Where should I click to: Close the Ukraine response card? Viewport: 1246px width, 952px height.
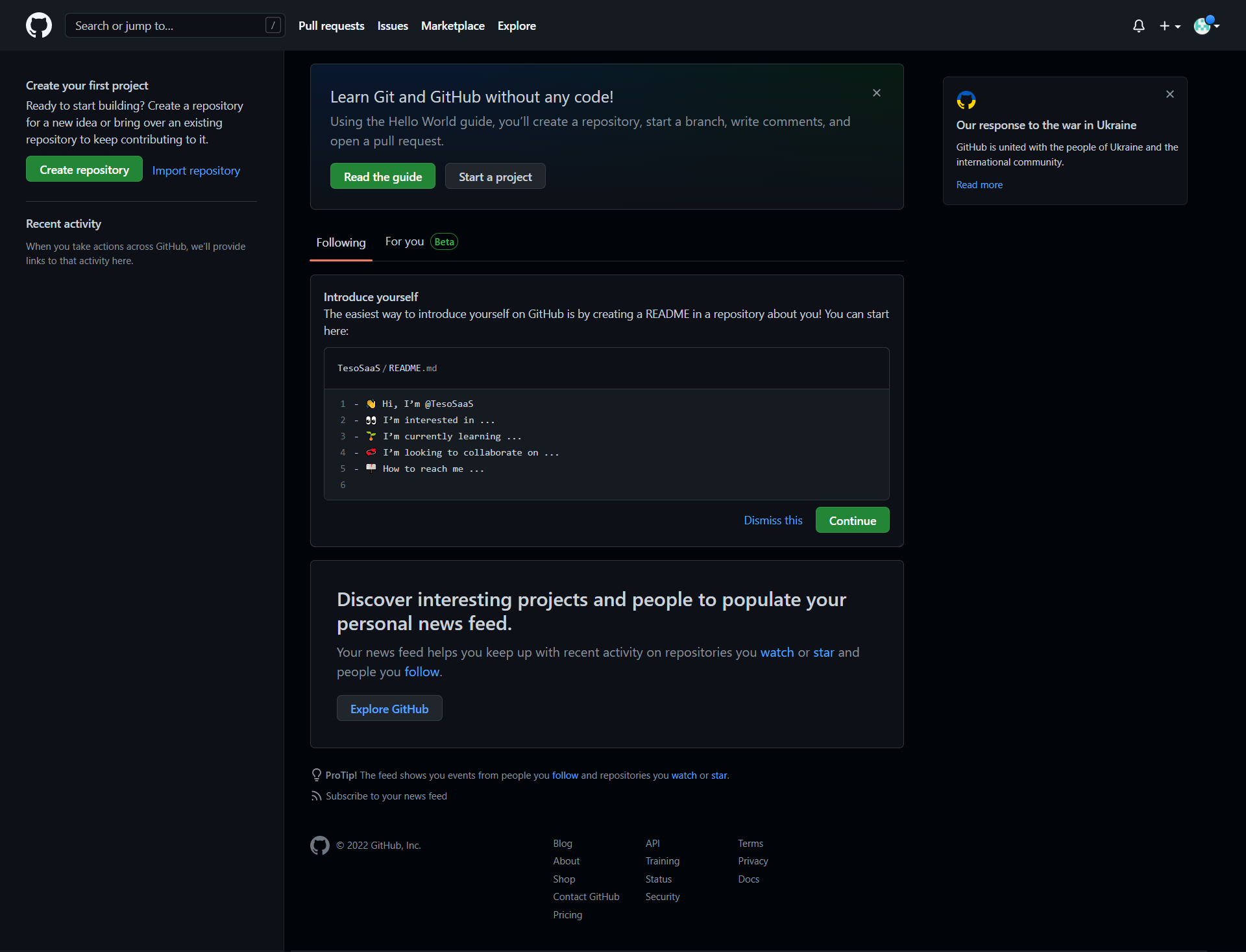point(1170,94)
